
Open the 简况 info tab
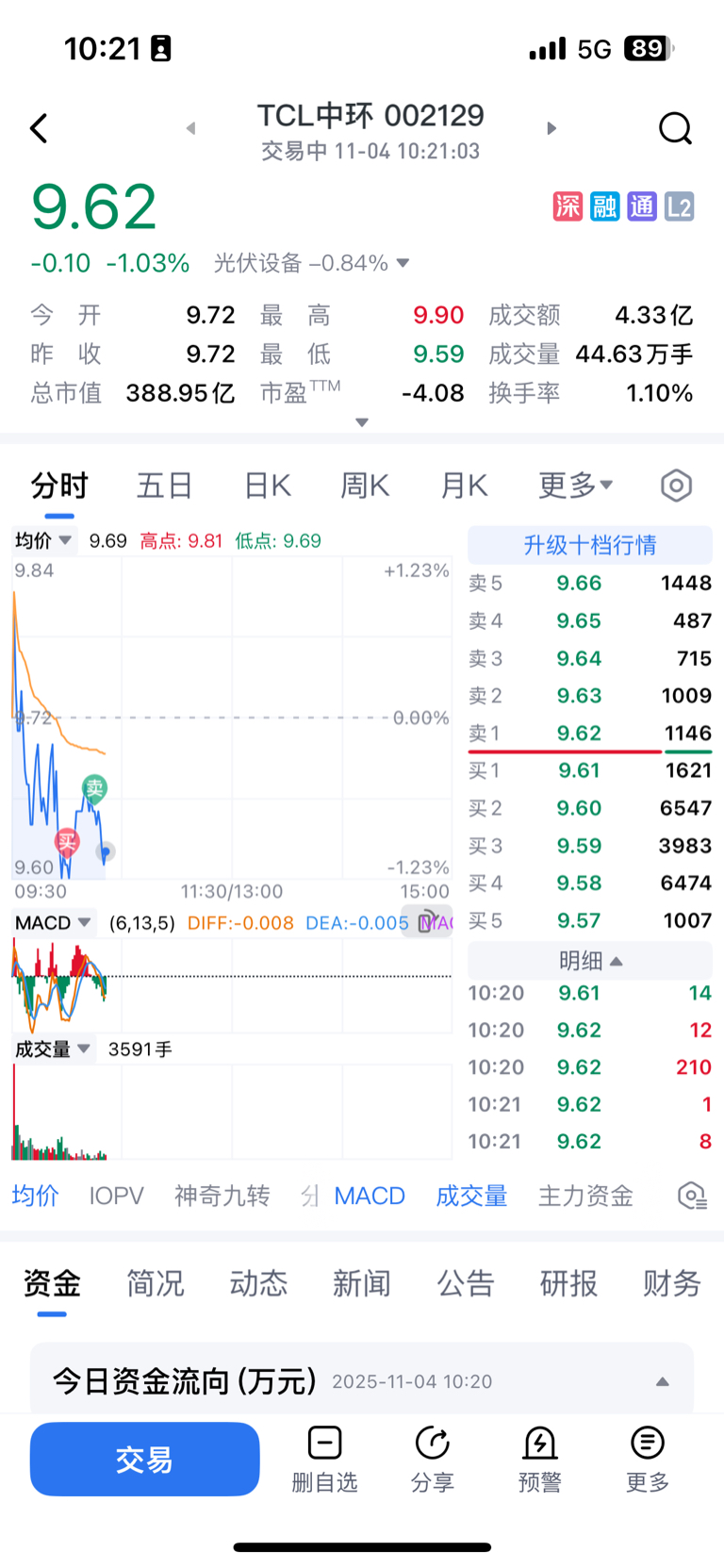[x=156, y=1283]
